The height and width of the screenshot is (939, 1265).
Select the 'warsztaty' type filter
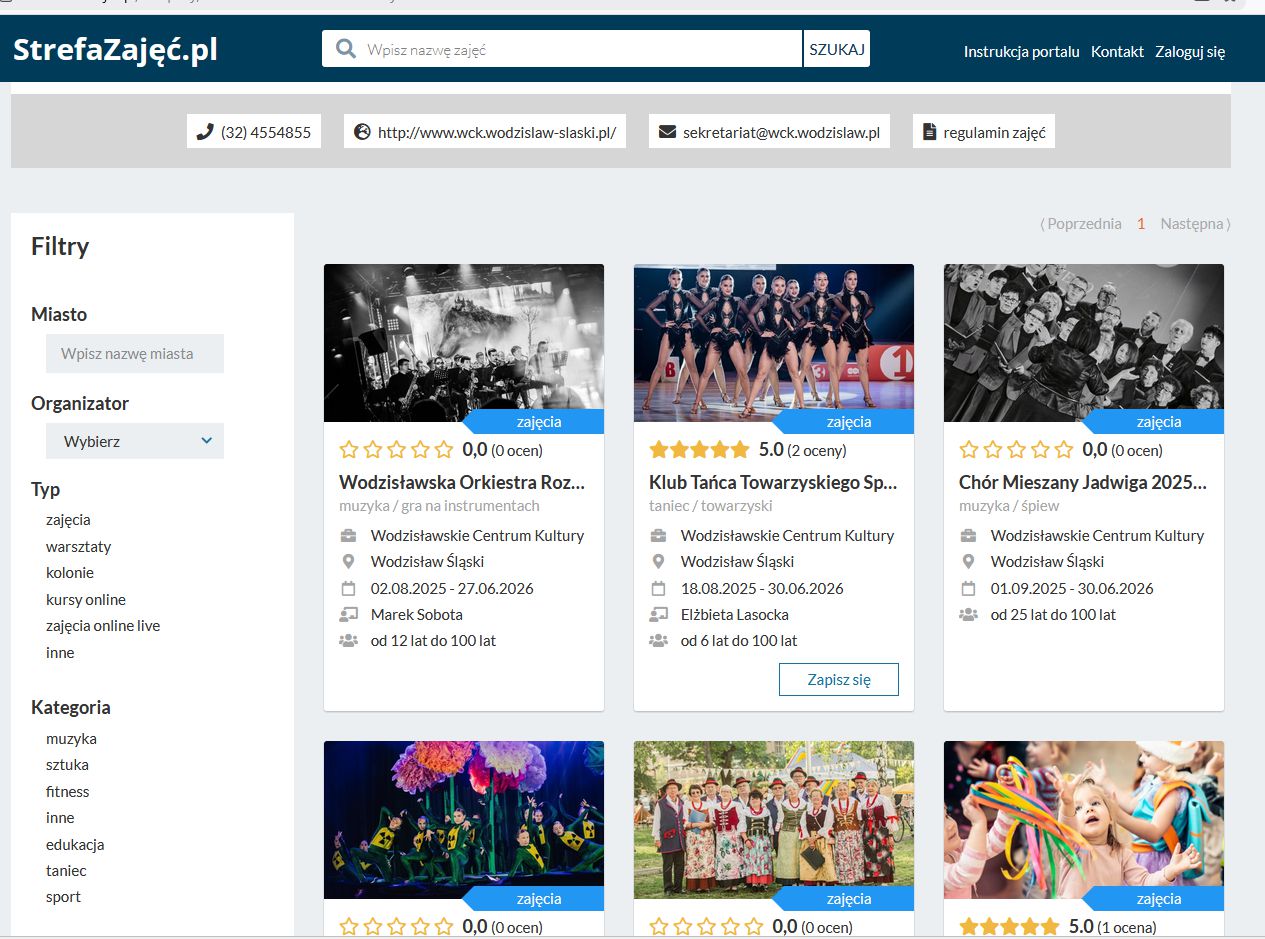[x=78, y=547]
